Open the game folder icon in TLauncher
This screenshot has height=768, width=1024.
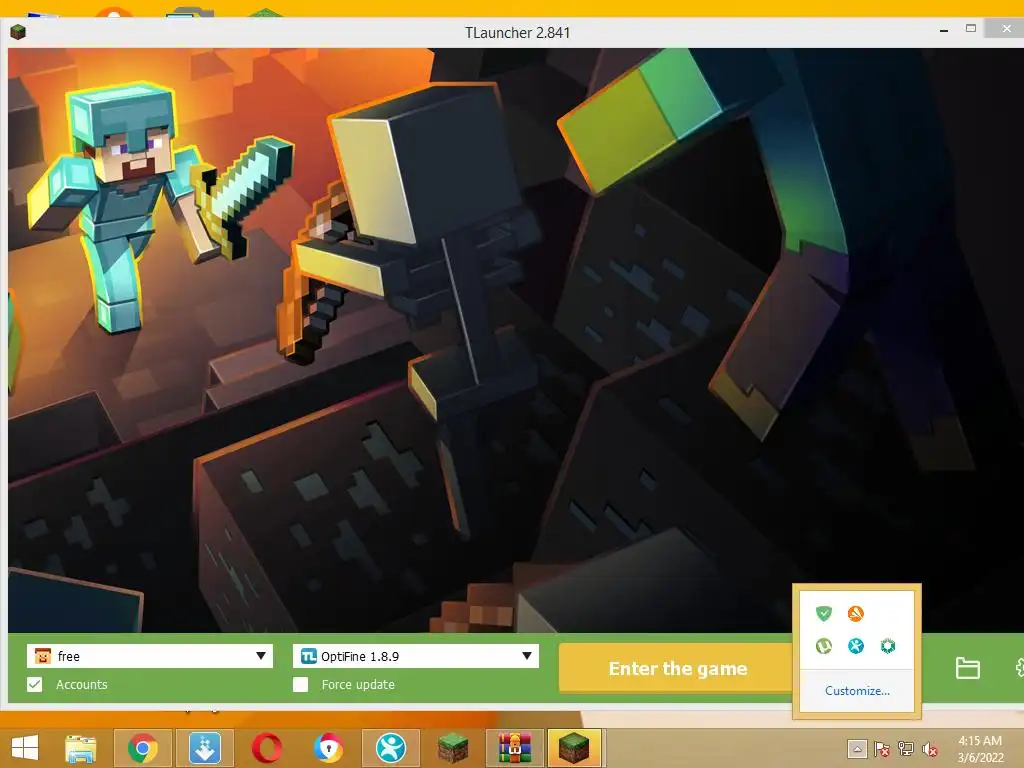point(967,668)
